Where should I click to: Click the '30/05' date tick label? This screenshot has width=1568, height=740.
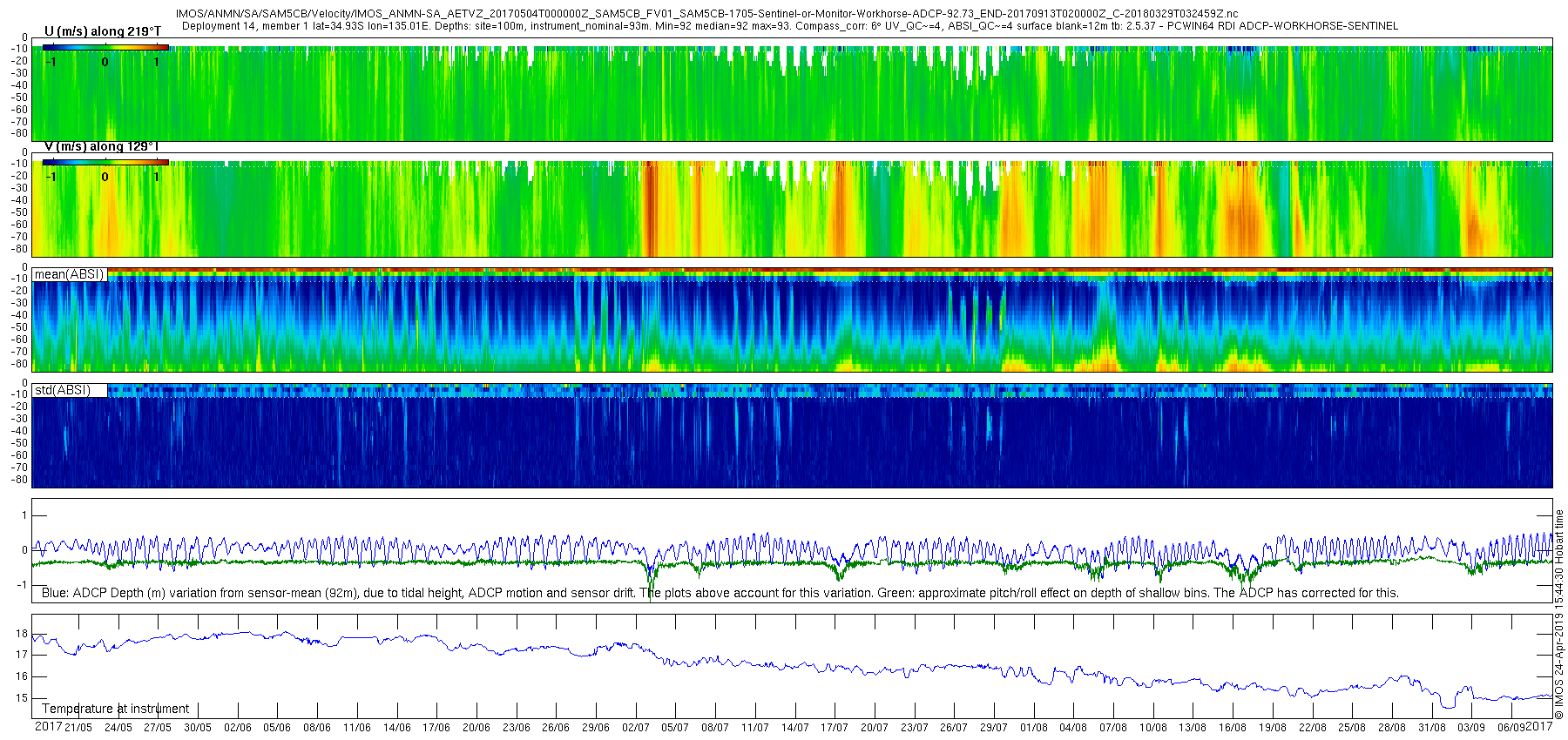[198, 728]
